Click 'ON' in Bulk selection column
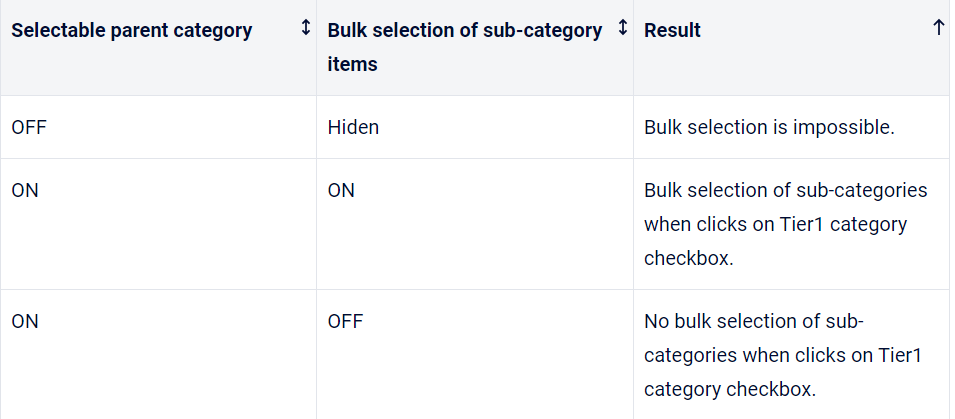Image resolution: width=955 pixels, height=419 pixels. coord(340,190)
